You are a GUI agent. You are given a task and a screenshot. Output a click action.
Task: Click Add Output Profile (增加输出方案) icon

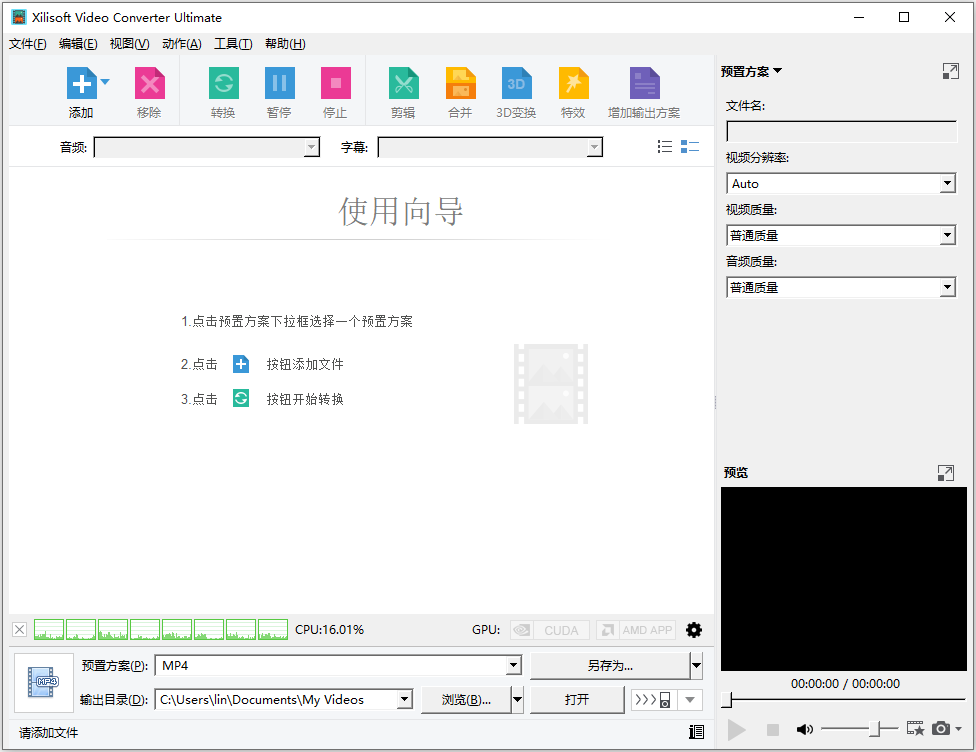point(644,83)
